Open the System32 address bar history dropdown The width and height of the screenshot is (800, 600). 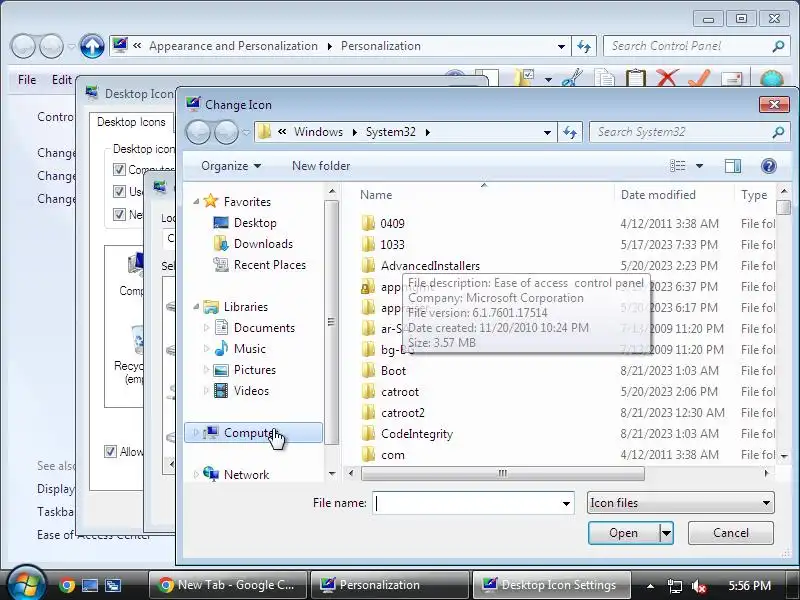point(547,133)
